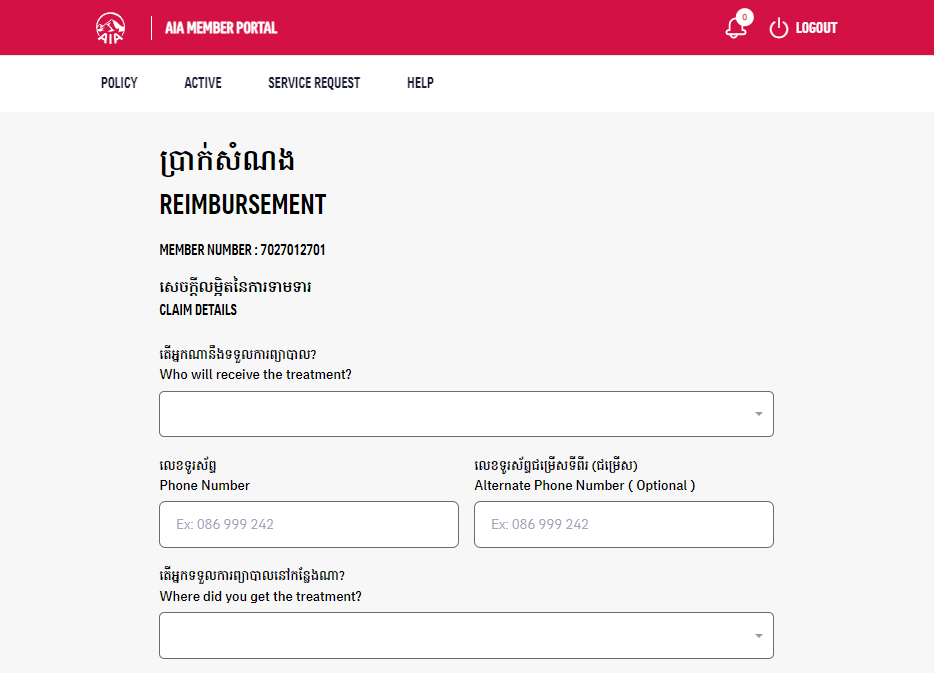Click the AIA mountain logo
This screenshot has width=934, height=673.
coord(111,28)
